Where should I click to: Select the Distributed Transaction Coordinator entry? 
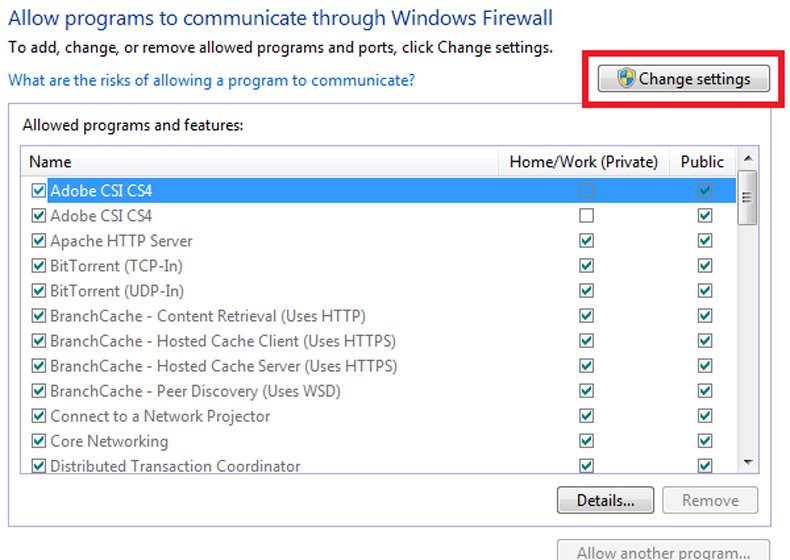pyautogui.click(x=175, y=466)
